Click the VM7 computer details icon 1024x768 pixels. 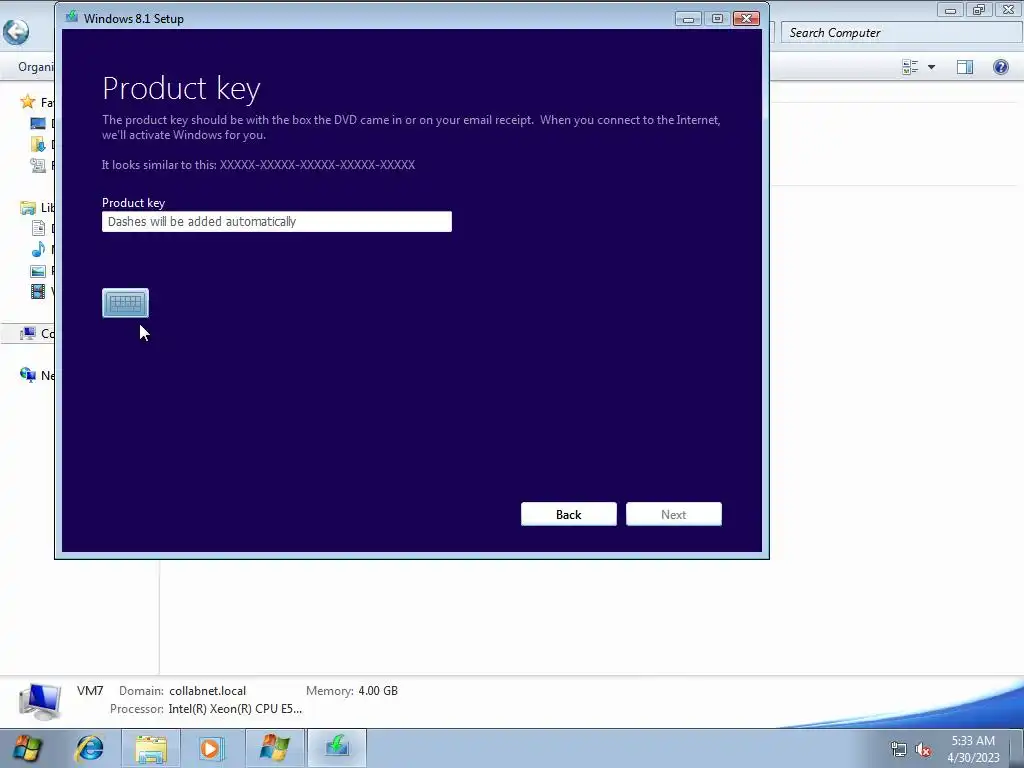coord(40,701)
